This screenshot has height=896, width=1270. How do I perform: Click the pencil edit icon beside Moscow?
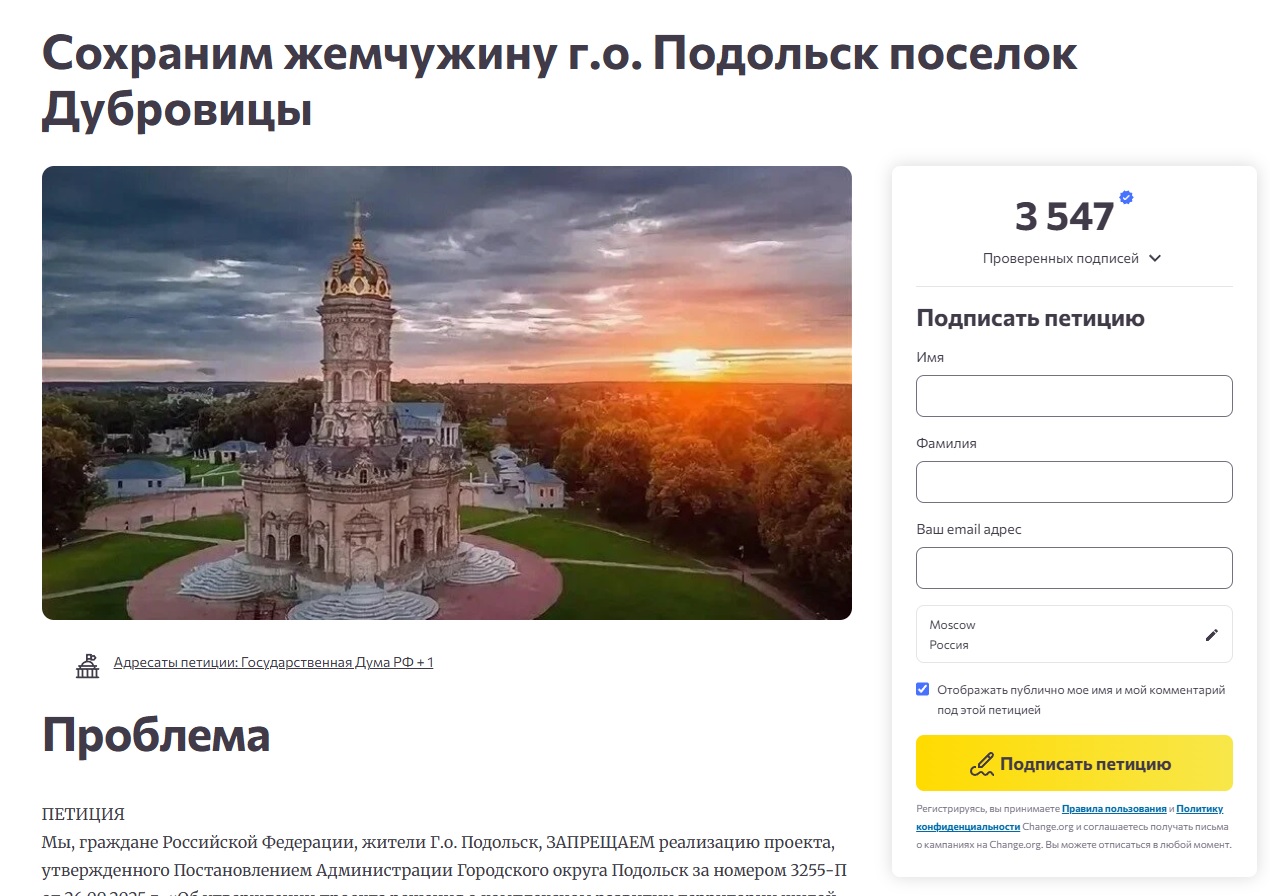point(1212,635)
